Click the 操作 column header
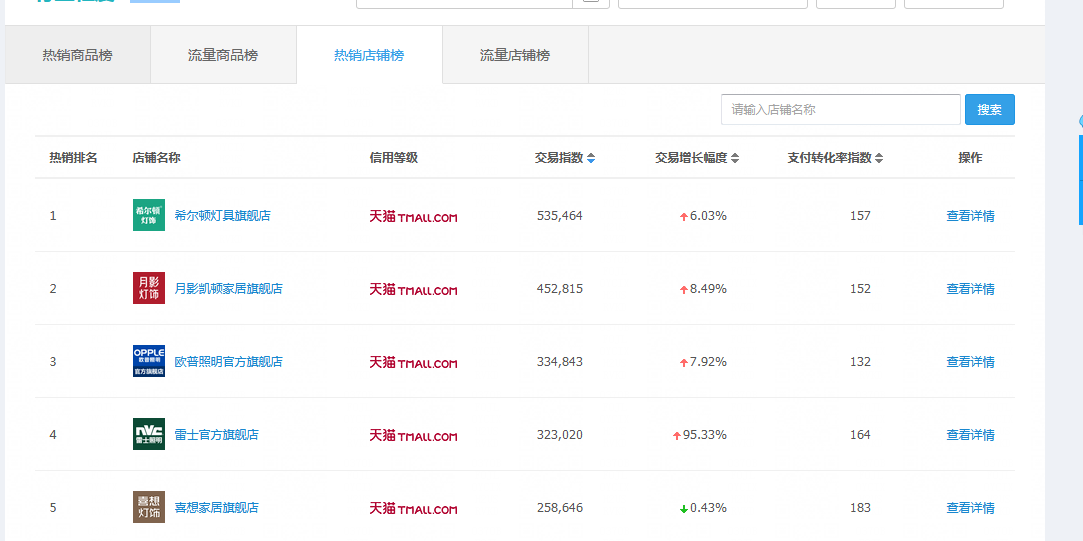Screen dimensions: 1083x541 coord(970,158)
